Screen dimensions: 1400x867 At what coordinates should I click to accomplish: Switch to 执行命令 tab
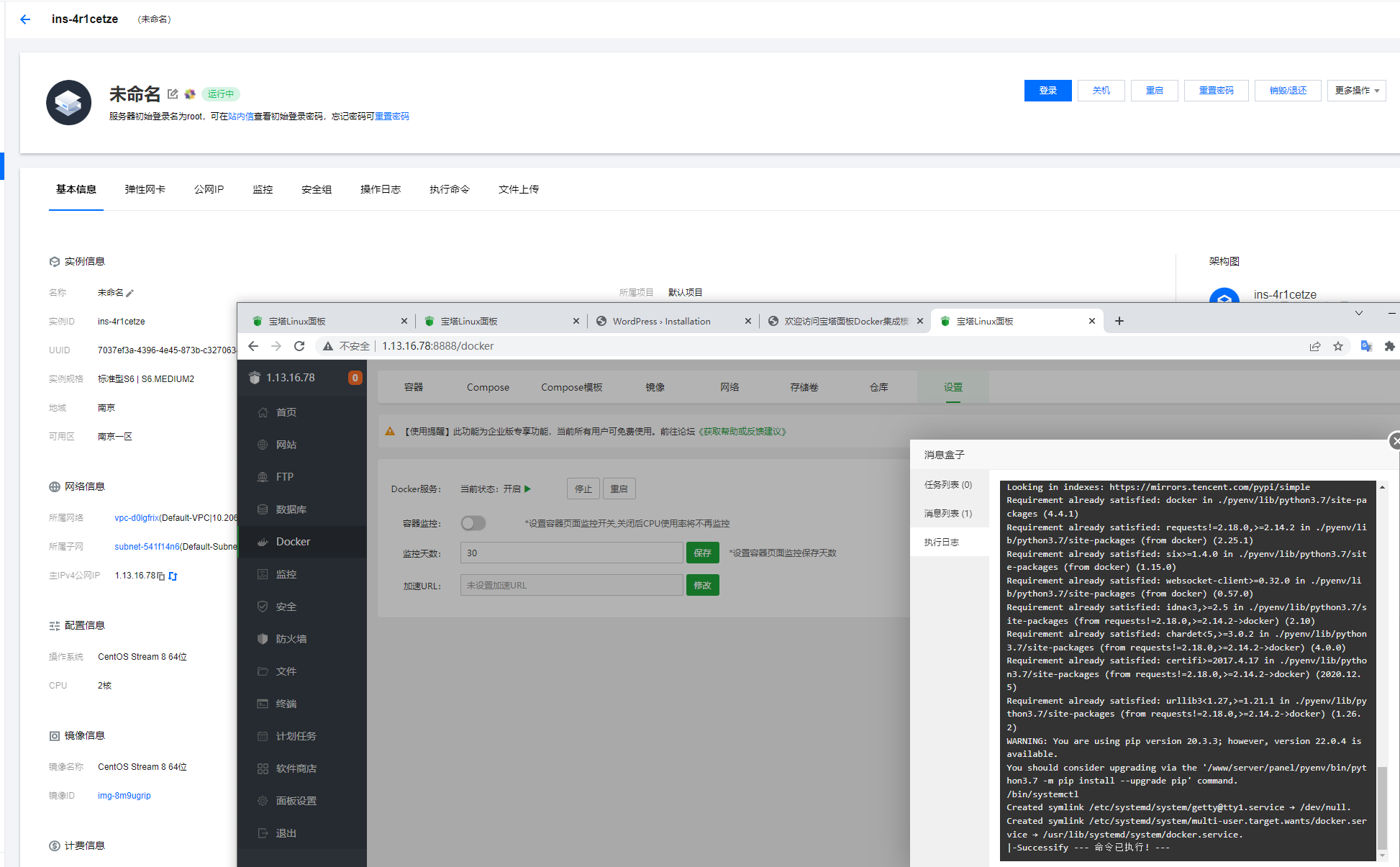(x=450, y=189)
